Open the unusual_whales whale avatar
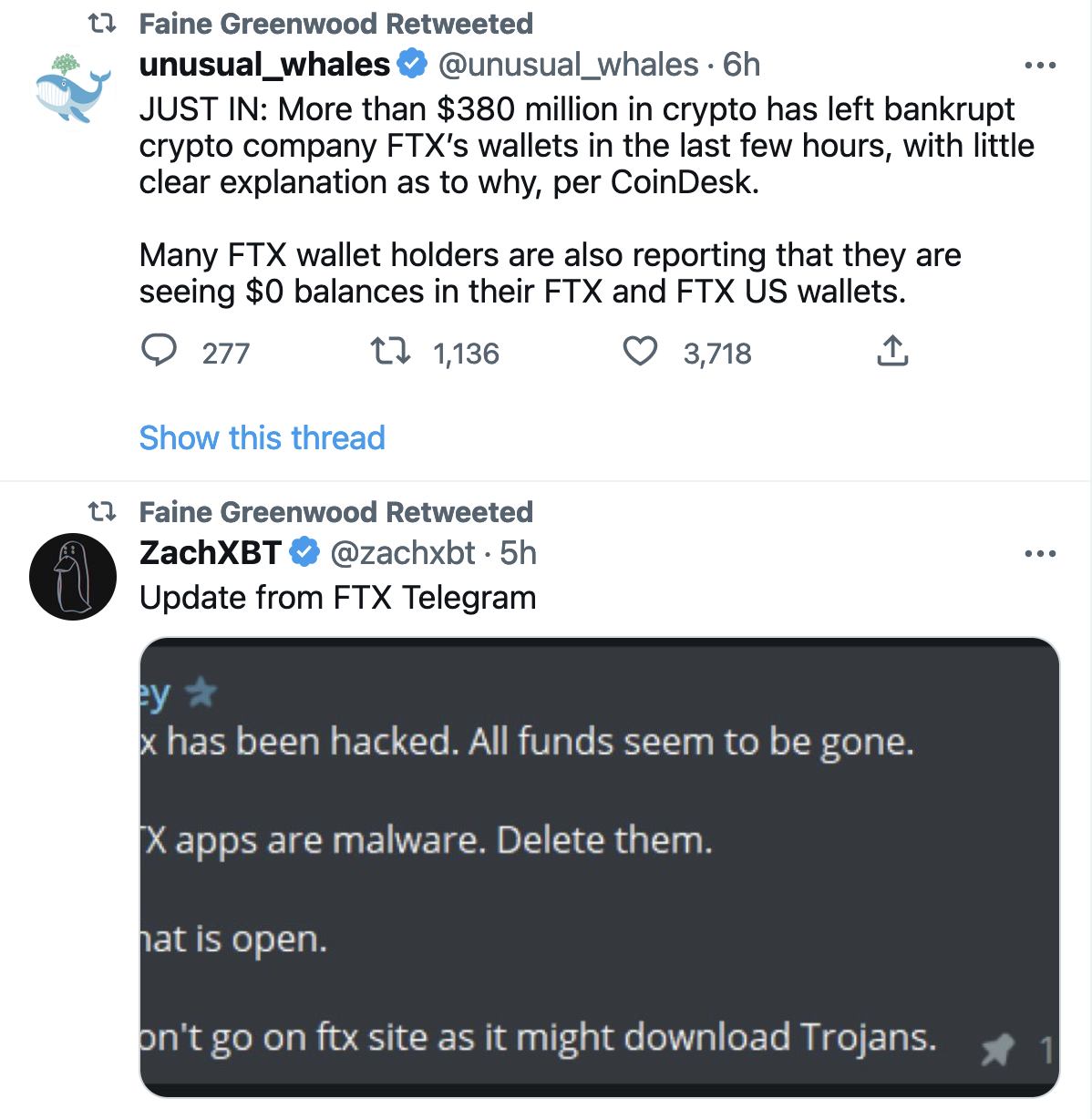This screenshot has width=1092, height=1119. [x=73, y=88]
